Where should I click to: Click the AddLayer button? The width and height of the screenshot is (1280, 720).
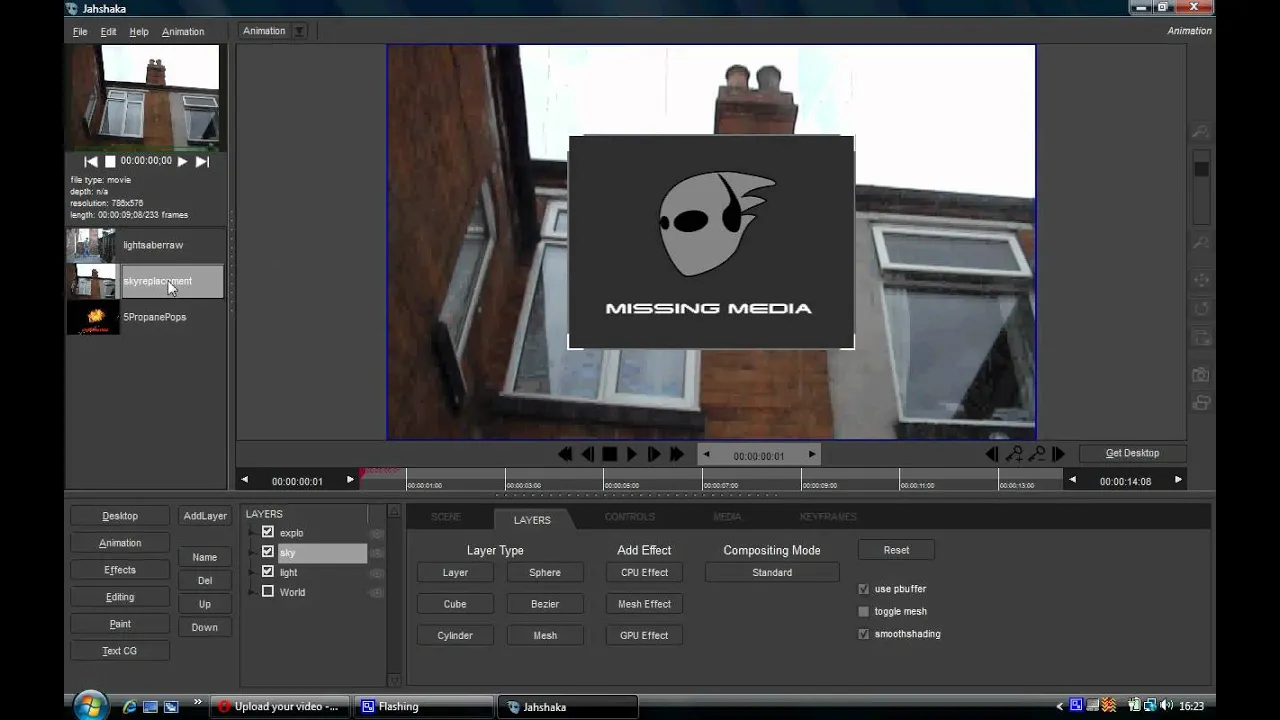[205, 516]
